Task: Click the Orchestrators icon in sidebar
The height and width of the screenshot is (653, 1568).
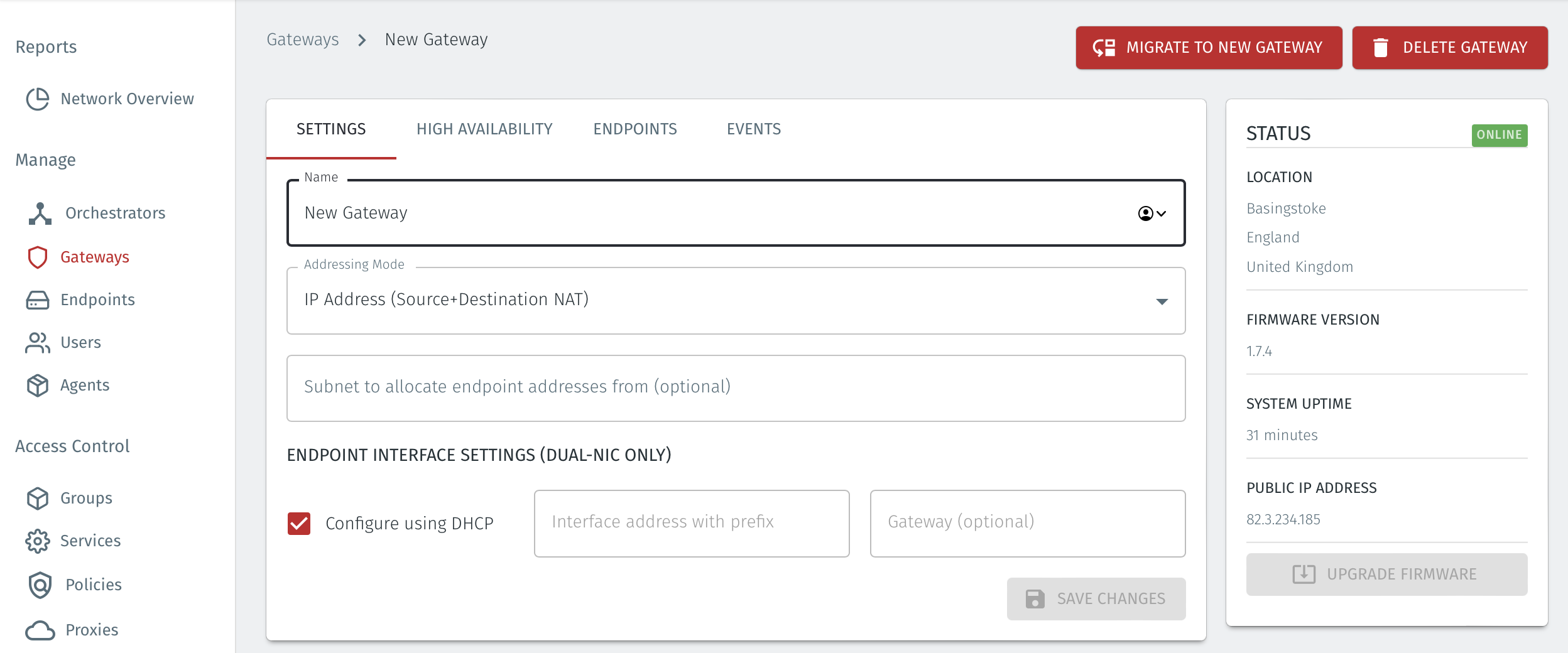Action: pyautogui.click(x=38, y=213)
